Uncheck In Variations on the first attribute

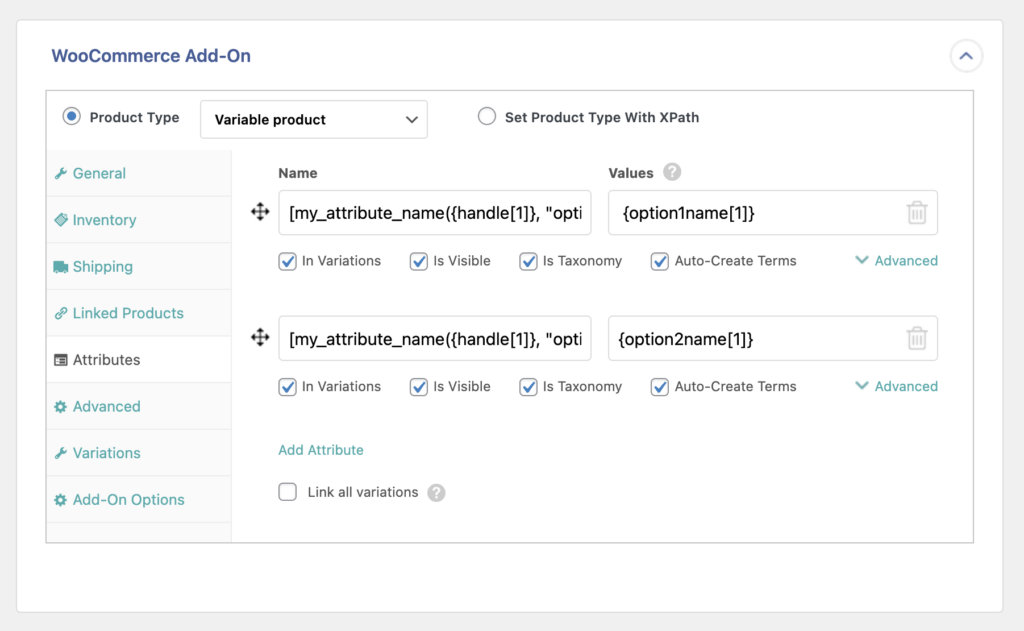point(289,261)
